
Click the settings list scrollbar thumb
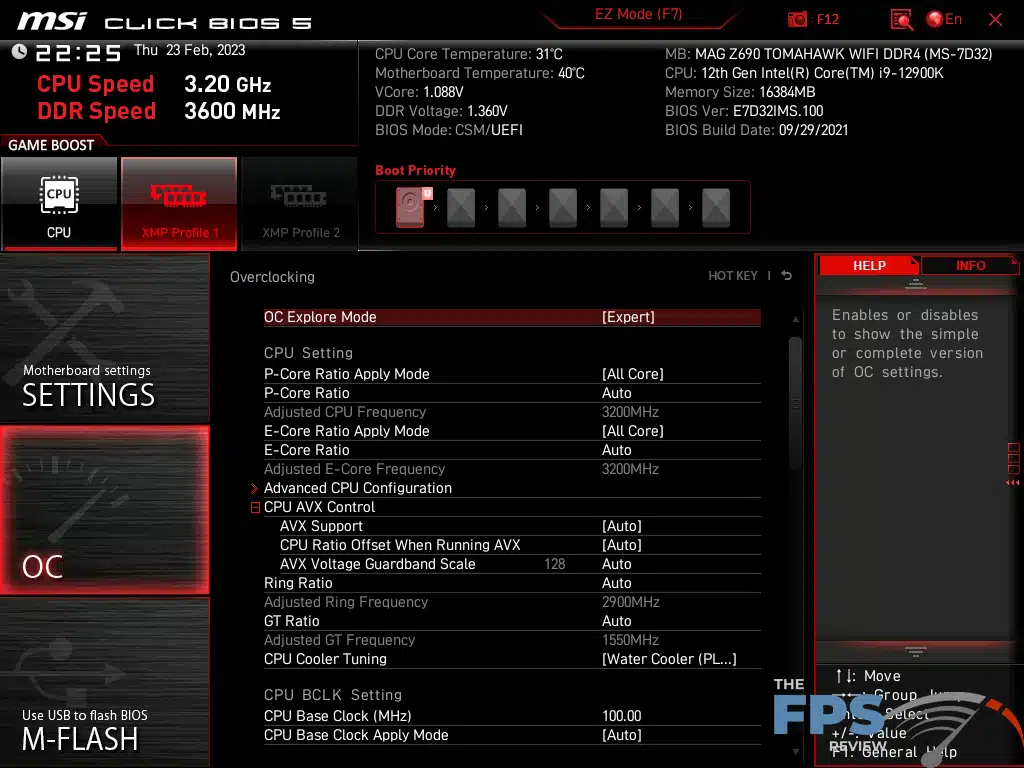point(795,403)
